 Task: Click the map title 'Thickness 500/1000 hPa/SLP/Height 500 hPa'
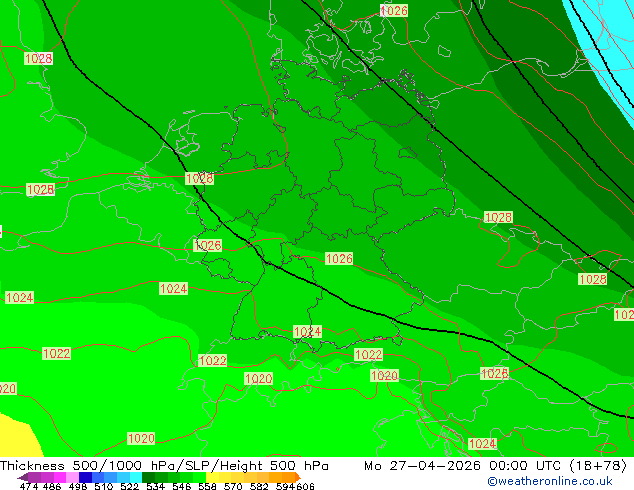(x=164, y=466)
